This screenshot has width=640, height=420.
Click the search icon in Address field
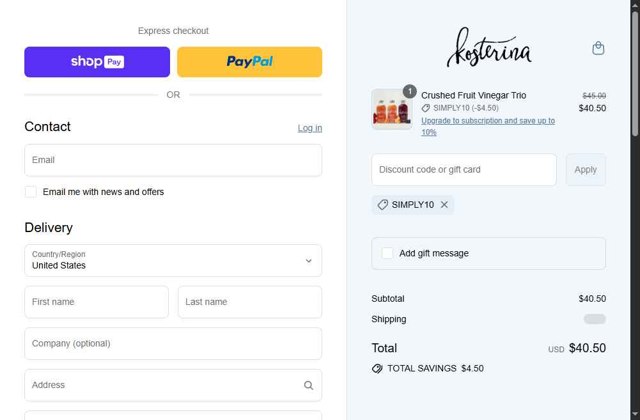(x=309, y=385)
